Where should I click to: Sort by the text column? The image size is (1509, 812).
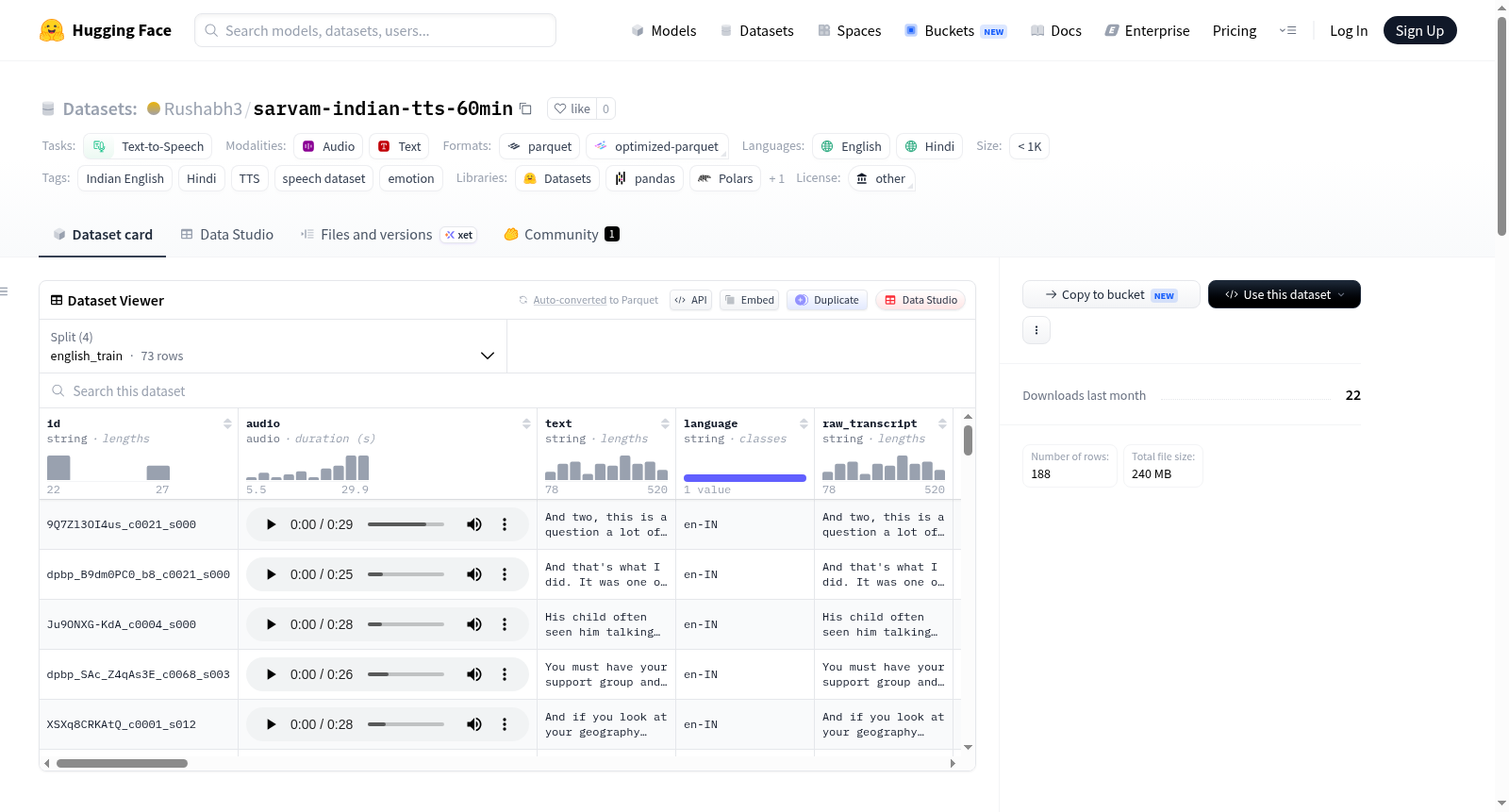(x=665, y=423)
